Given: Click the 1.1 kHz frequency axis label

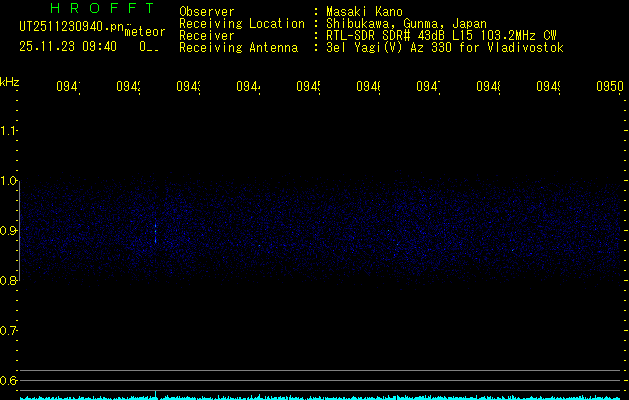Looking at the screenshot, I should coord(8,130).
